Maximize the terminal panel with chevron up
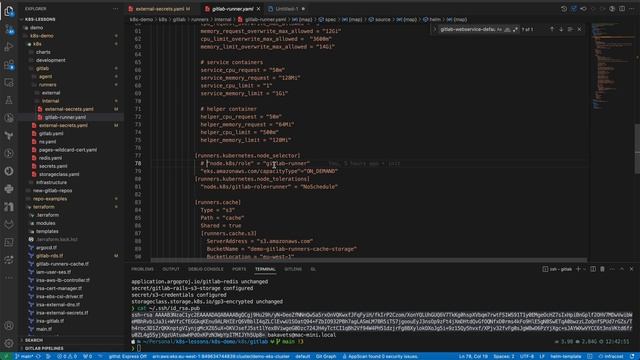Screen dimensions: 640x360 (x=622, y=269)
